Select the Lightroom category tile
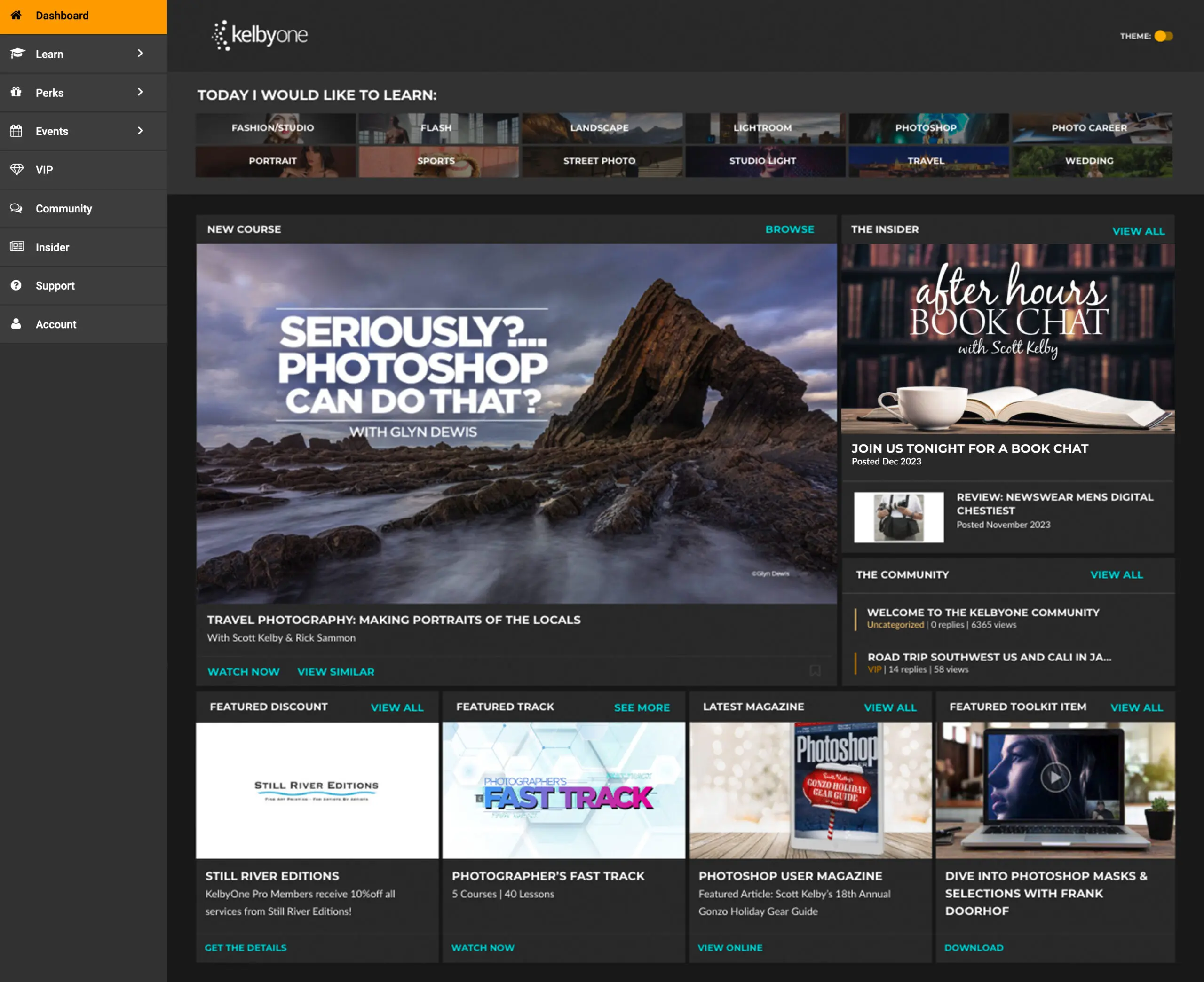 766,128
